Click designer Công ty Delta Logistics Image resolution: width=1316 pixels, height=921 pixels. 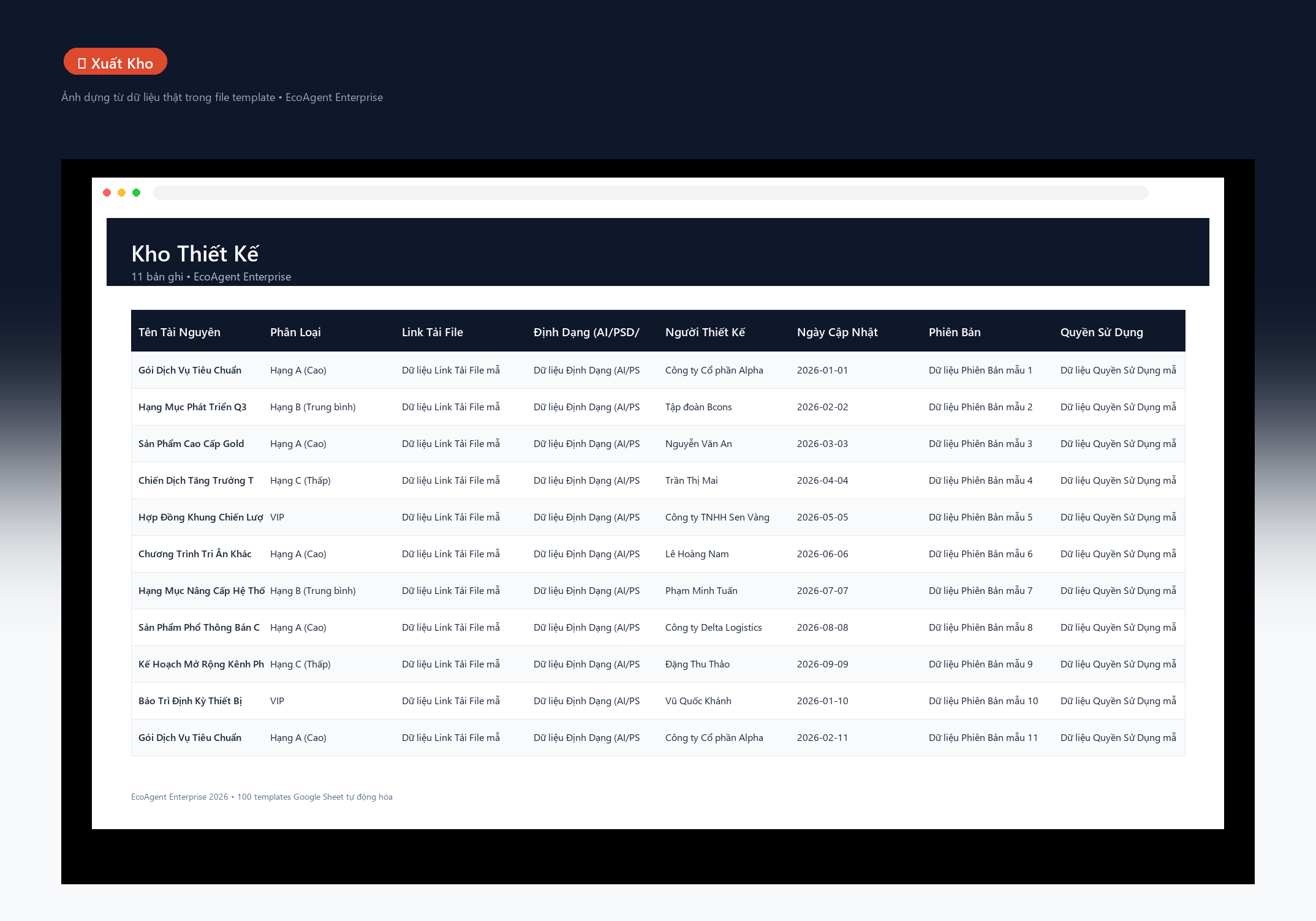[x=714, y=628]
